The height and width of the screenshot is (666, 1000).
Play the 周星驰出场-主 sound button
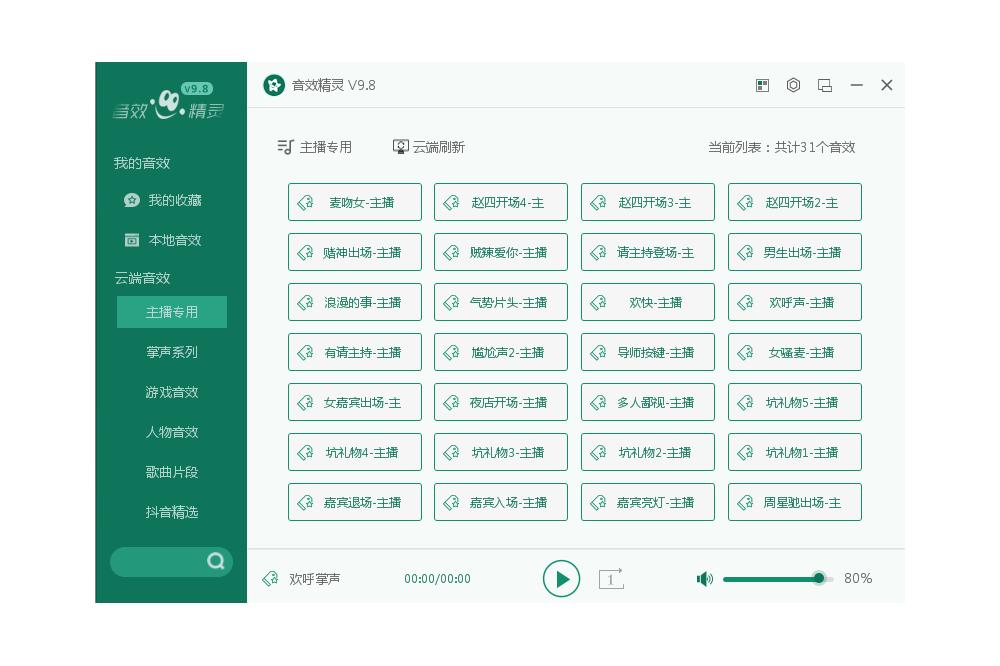[795, 502]
